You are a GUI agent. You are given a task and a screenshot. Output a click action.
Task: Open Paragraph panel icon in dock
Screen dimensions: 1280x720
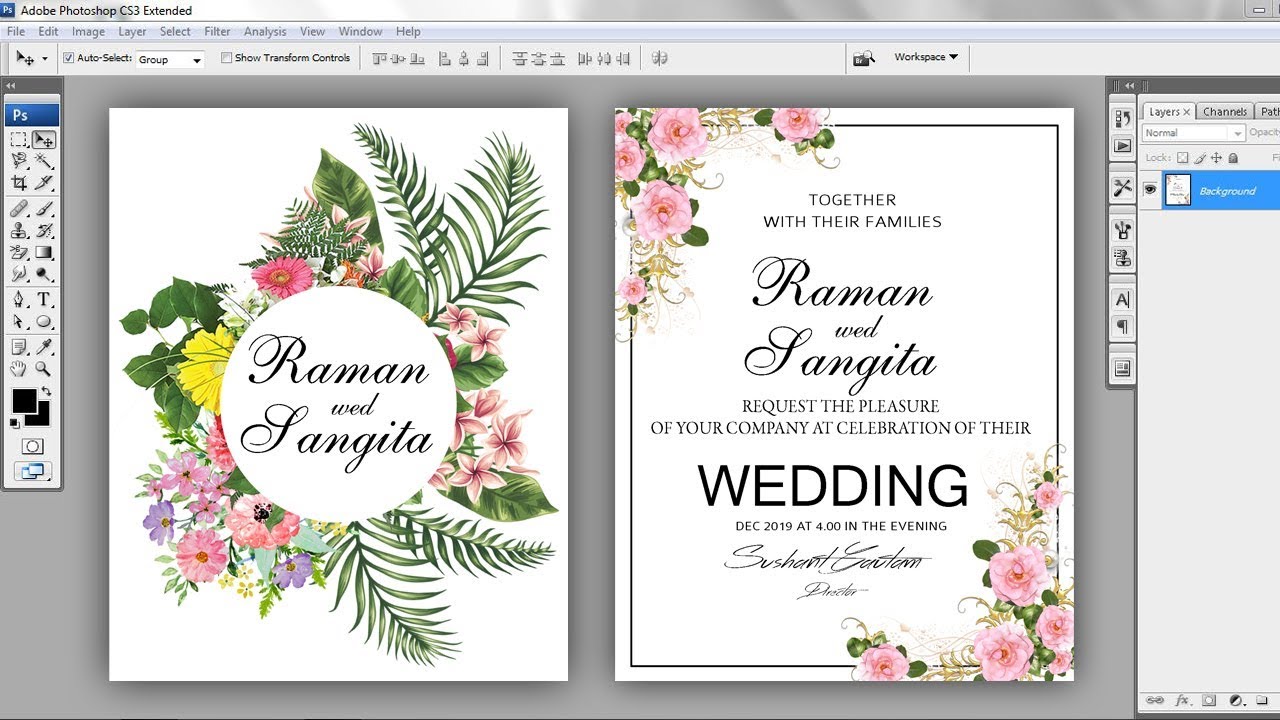click(x=1122, y=327)
